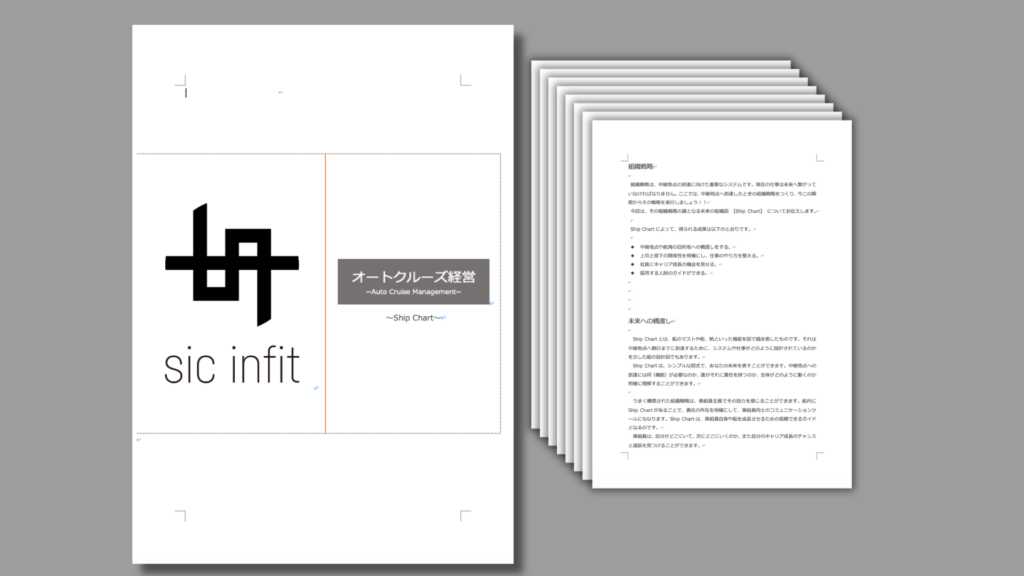Viewport: 1024px width, 576px height.
Task: Click the bottom-left crop mark on cover page
Action: pos(181,515)
